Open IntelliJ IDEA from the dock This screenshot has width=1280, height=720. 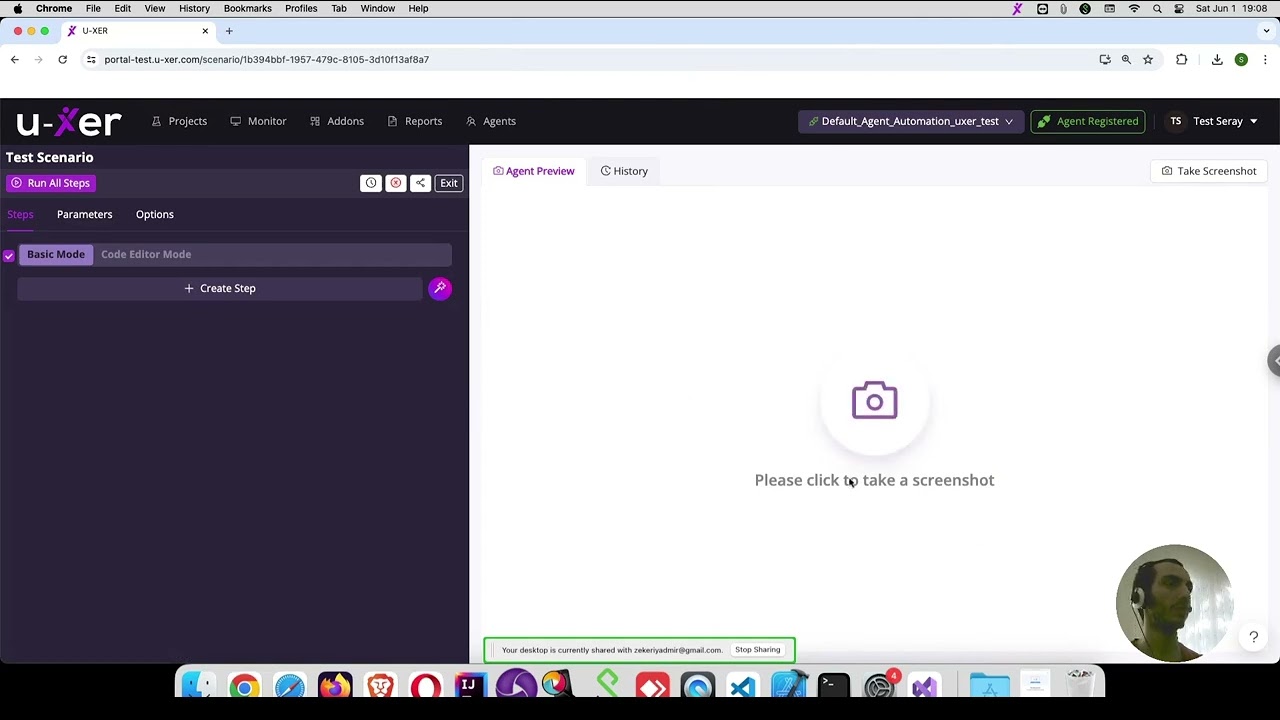470,687
